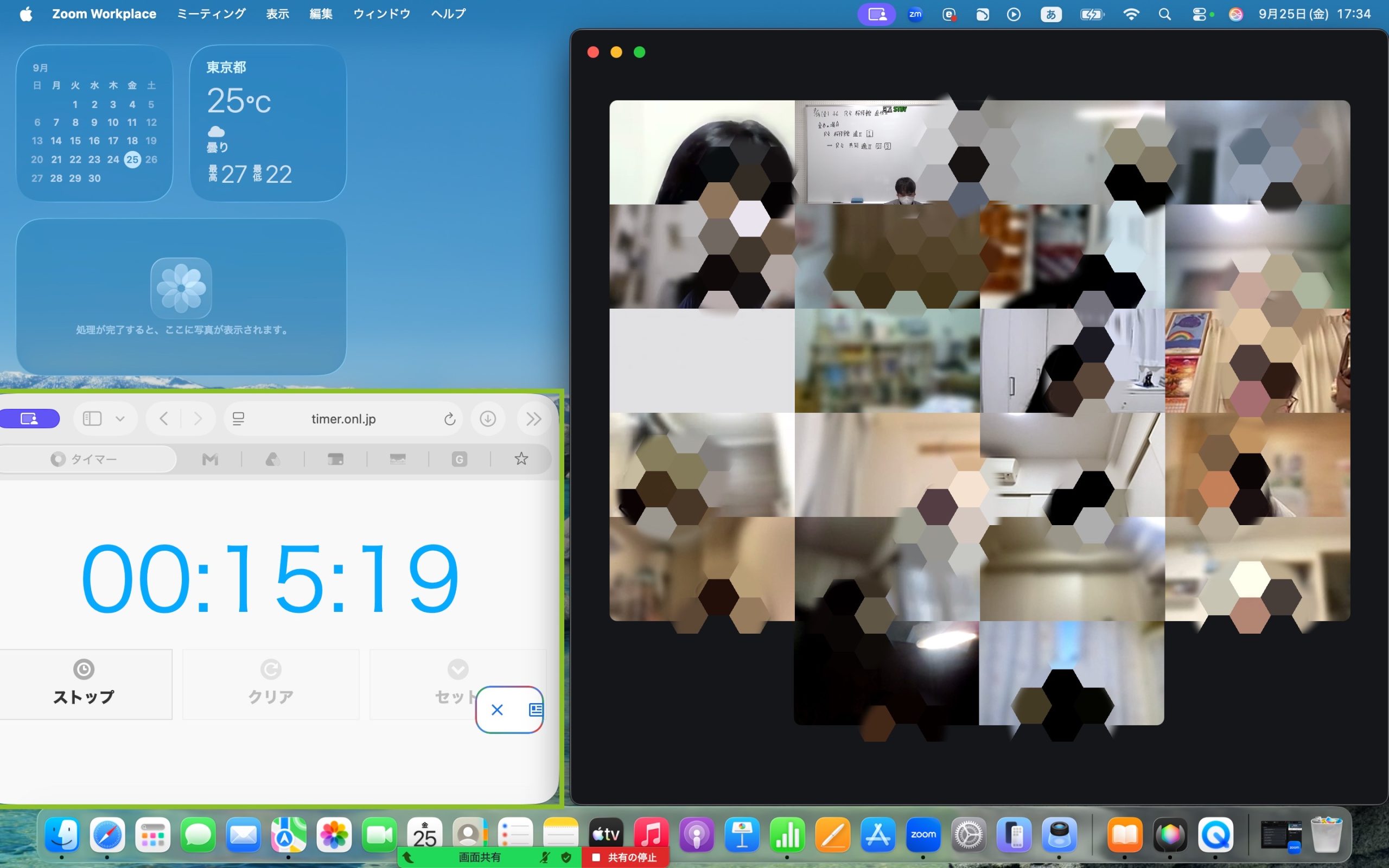Image resolution: width=1389 pixels, height=868 pixels.
Task: Toggle the Safari sidebar icon
Action: click(x=92, y=418)
